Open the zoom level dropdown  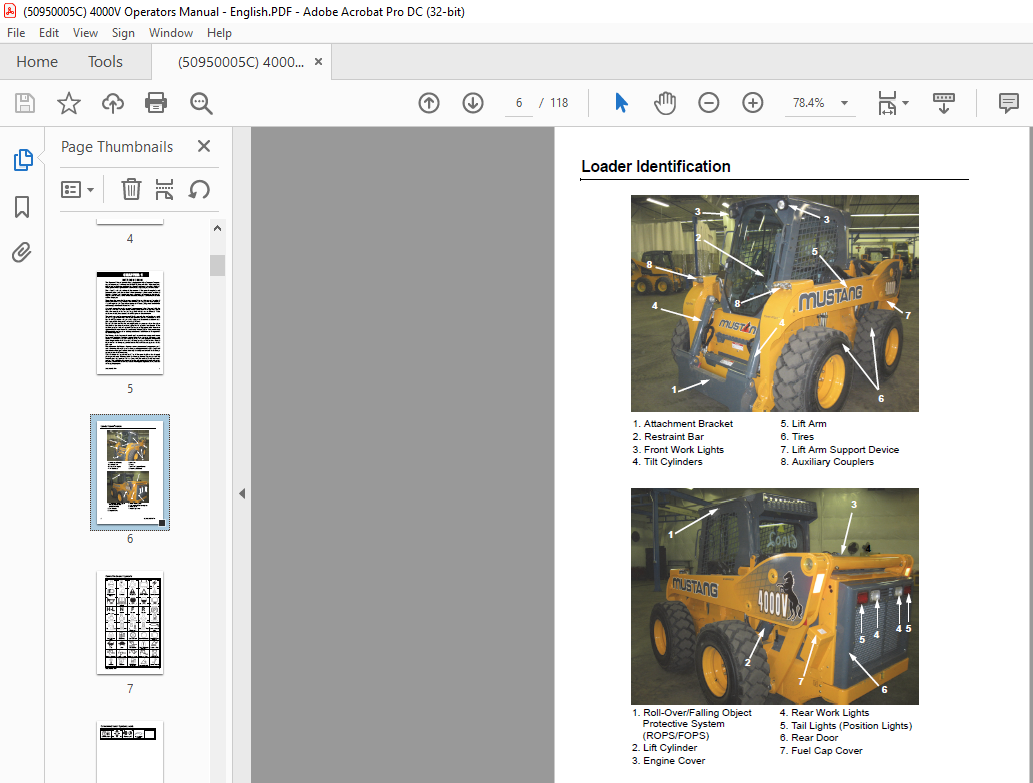pos(844,103)
